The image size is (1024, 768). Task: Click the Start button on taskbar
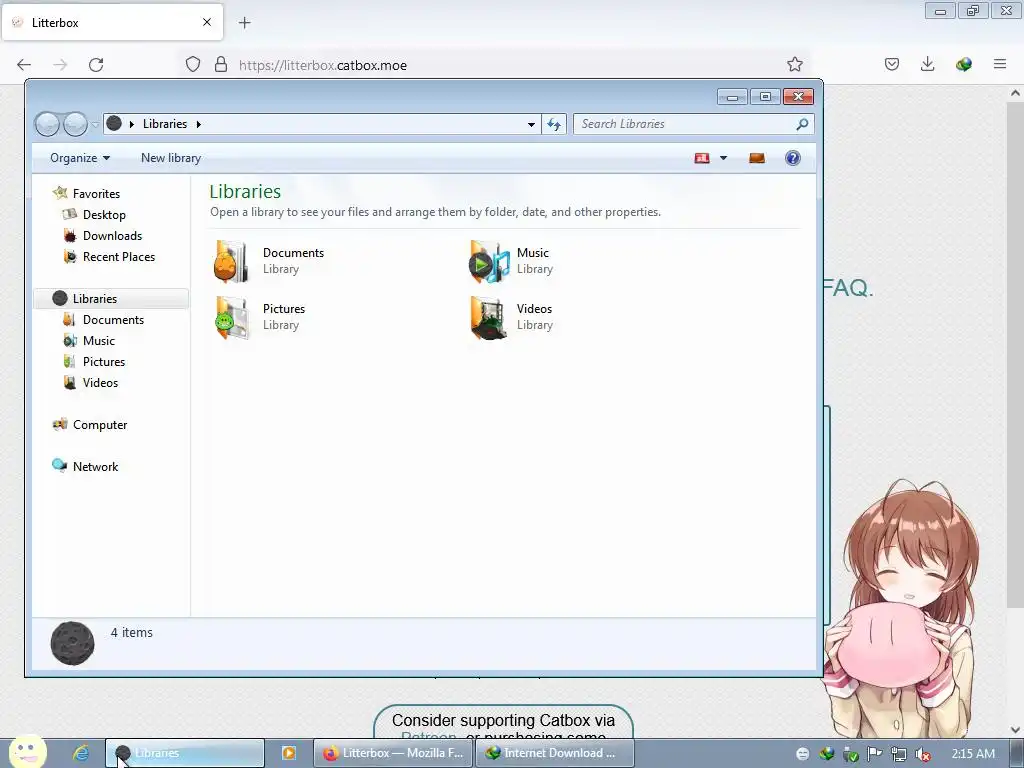[x=27, y=752]
